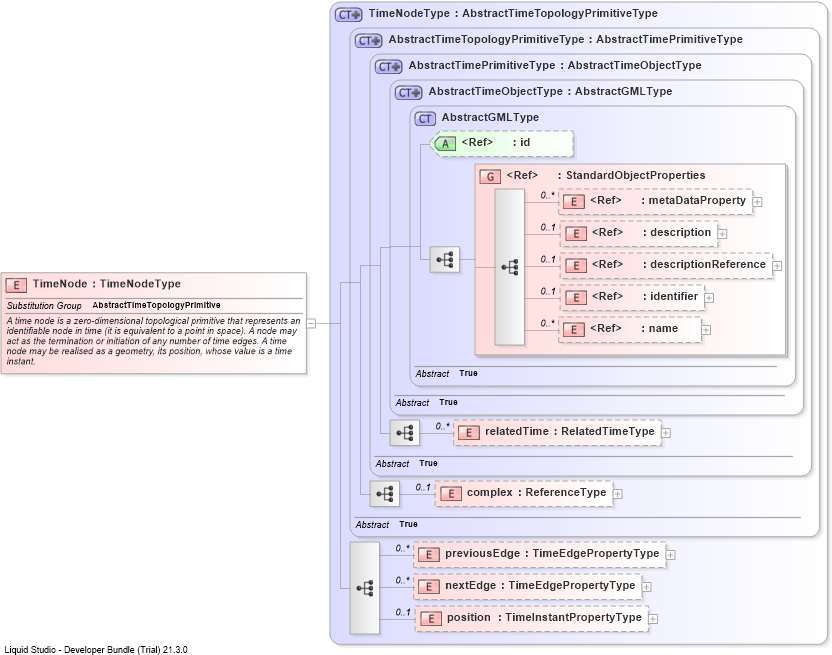
Task: Select the nextEdge : TimeEdgePropertyType label
Action: [540, 585]
